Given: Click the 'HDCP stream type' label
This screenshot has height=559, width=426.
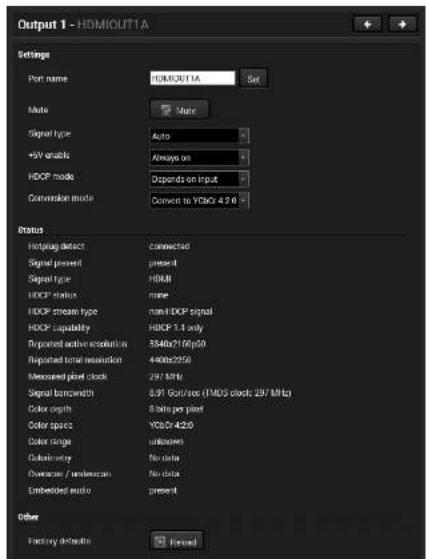Looking at the screenshot, I should tap(63, 312).
